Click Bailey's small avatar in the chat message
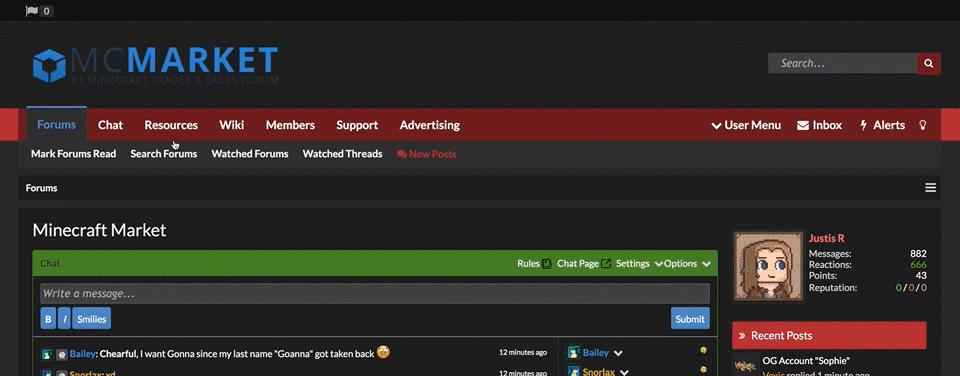This screenshot has width=960, height=376. click(47, 355)
